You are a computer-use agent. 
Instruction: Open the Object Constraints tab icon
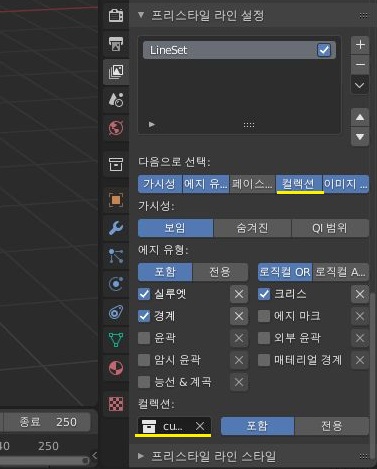pyautogui.click(x=116, y=312)
